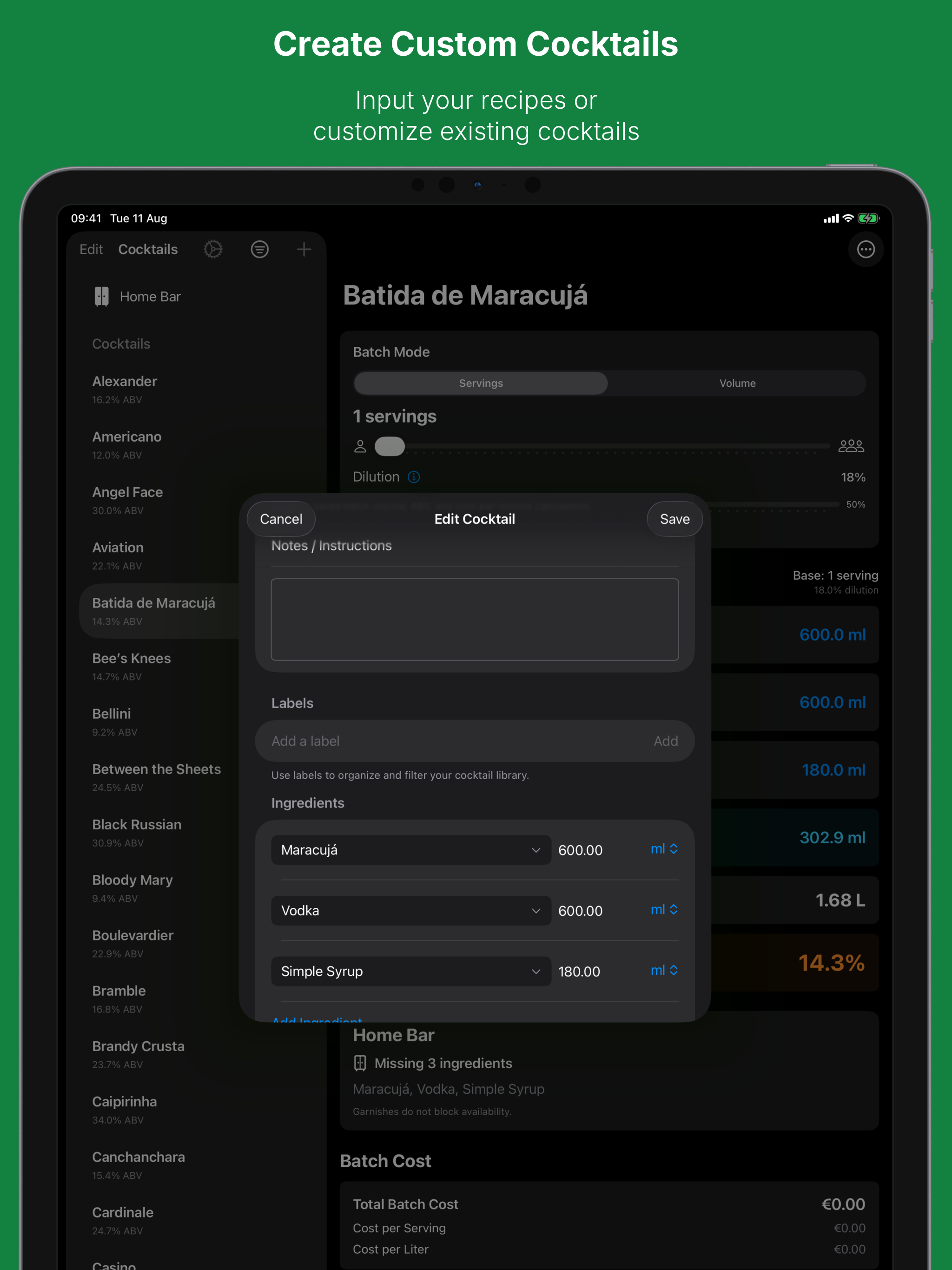The image size is (952, 1270).
Task: Open the more options ellipsis button
Action: (865, 249)
